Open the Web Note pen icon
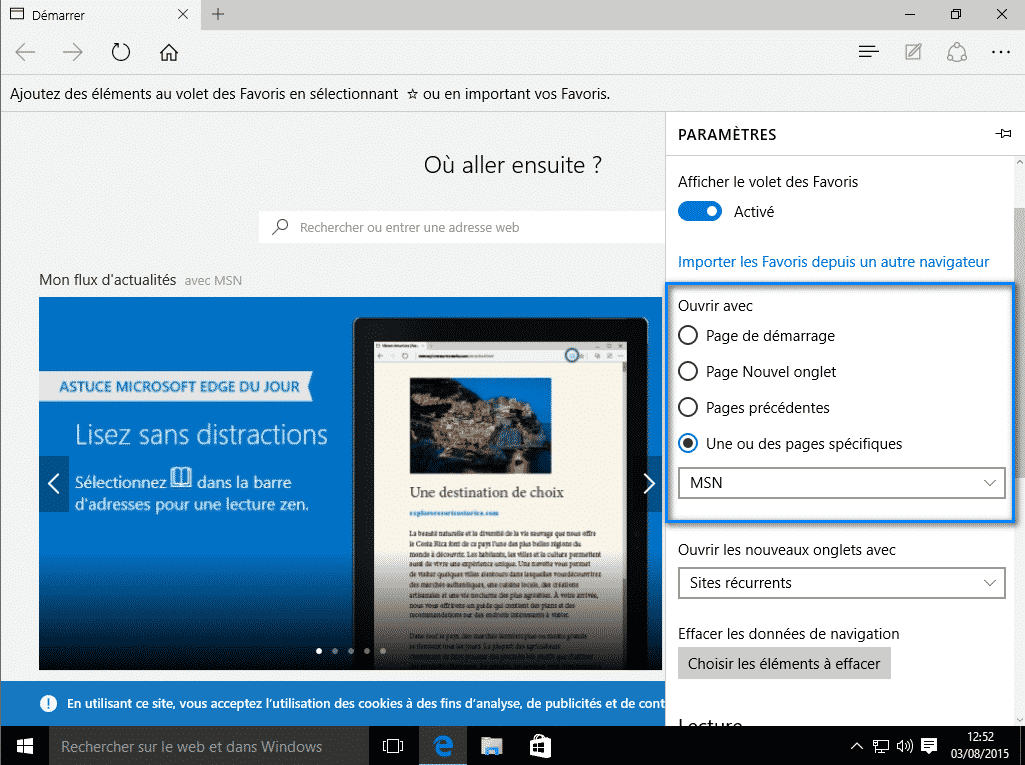 click(913, 52)
